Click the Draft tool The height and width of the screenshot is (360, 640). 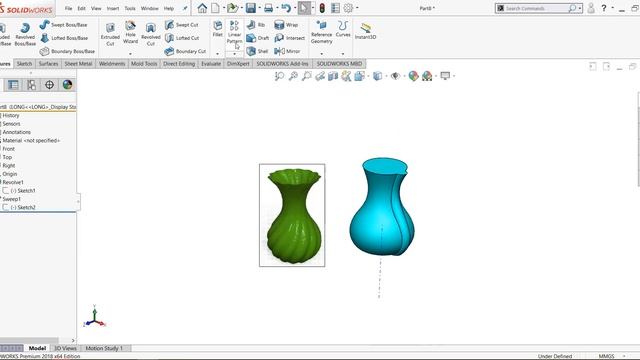click(x=258, y=38)
